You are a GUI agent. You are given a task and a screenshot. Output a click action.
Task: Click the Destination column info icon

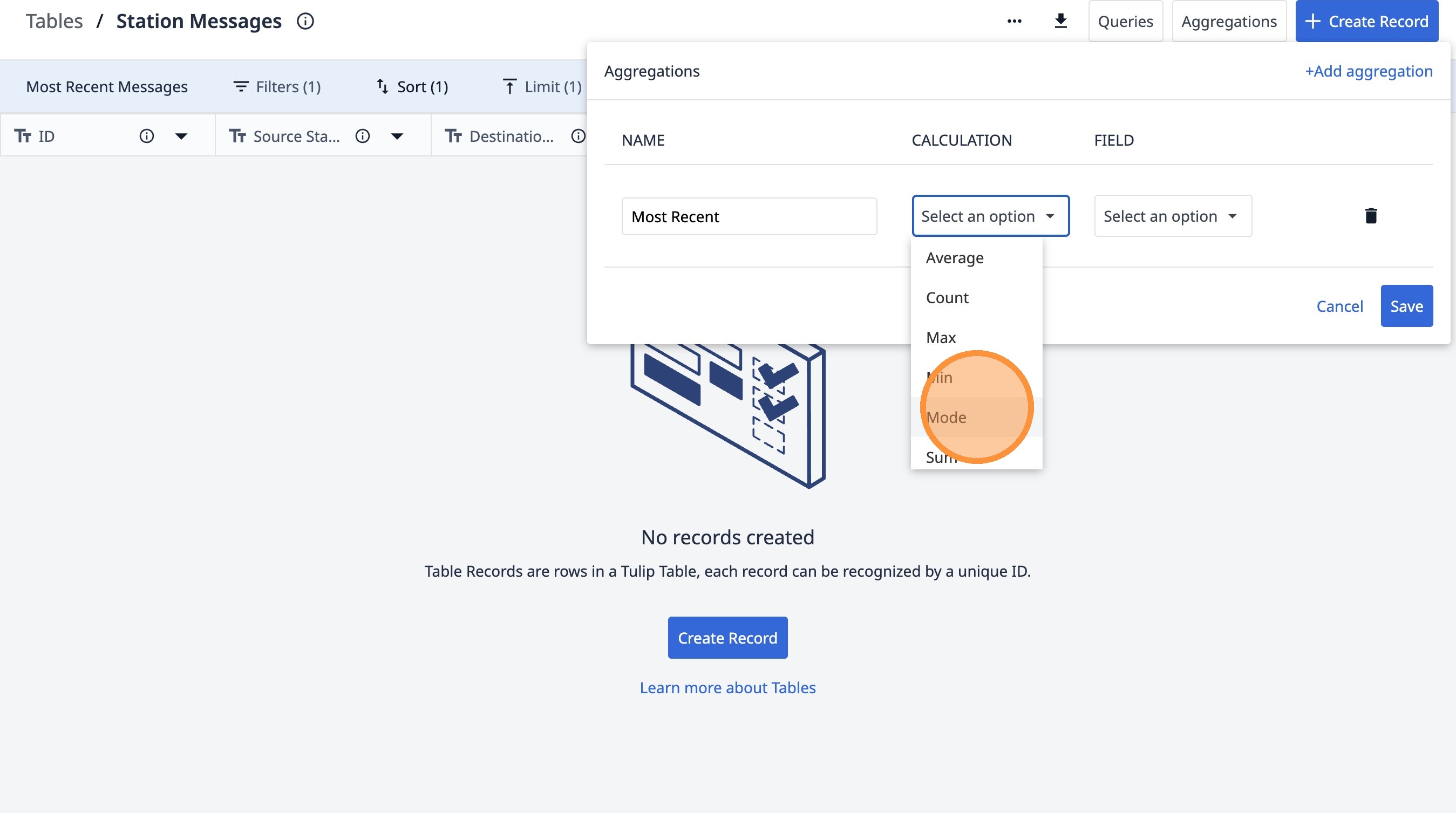point(577,136)
